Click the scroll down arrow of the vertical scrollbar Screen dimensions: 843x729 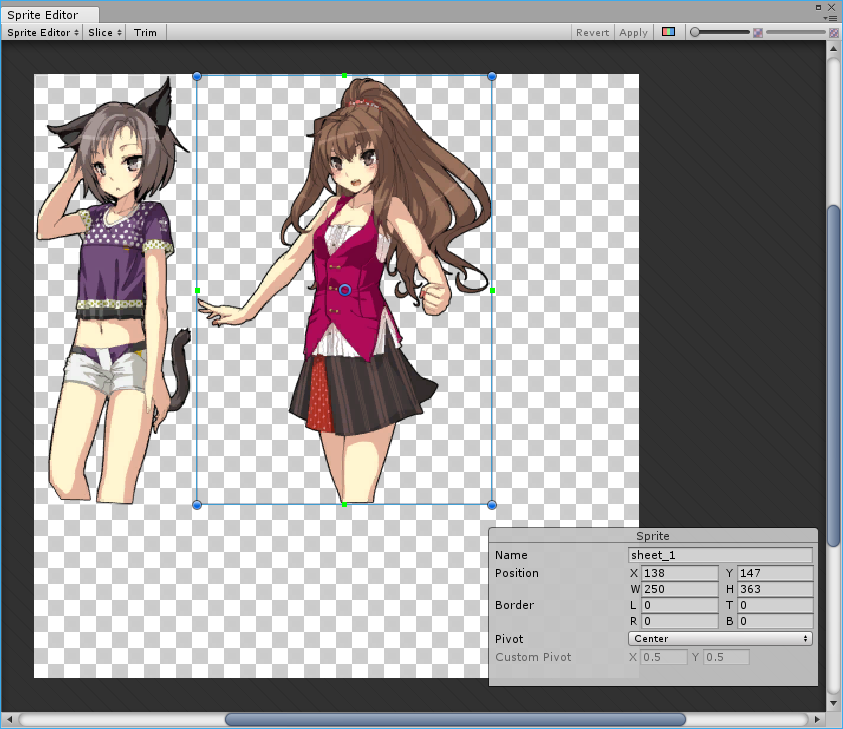(833, 703)
